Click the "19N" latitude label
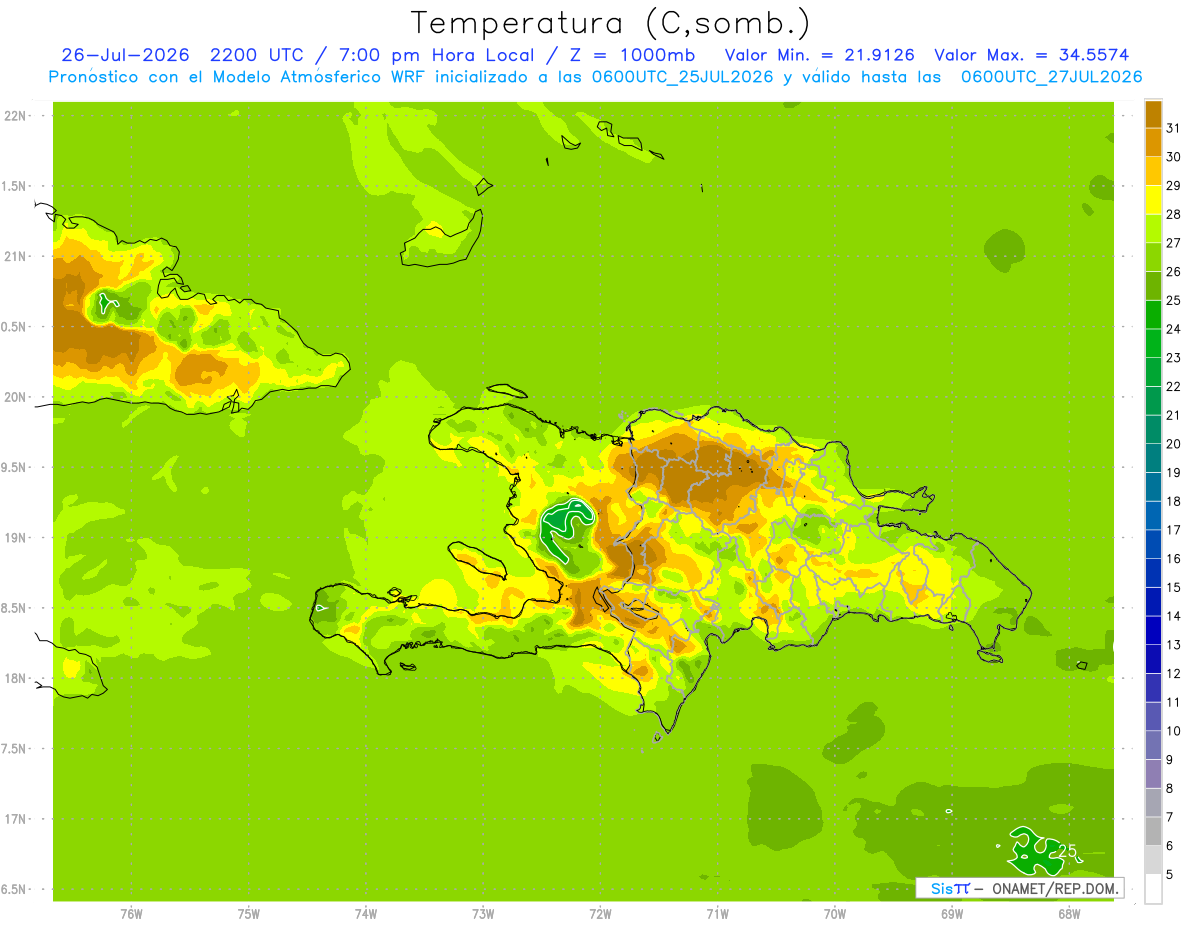Image resolution: width=1200 pixels, height=927 pixels. pyautogui.click(x=16, y=538)
